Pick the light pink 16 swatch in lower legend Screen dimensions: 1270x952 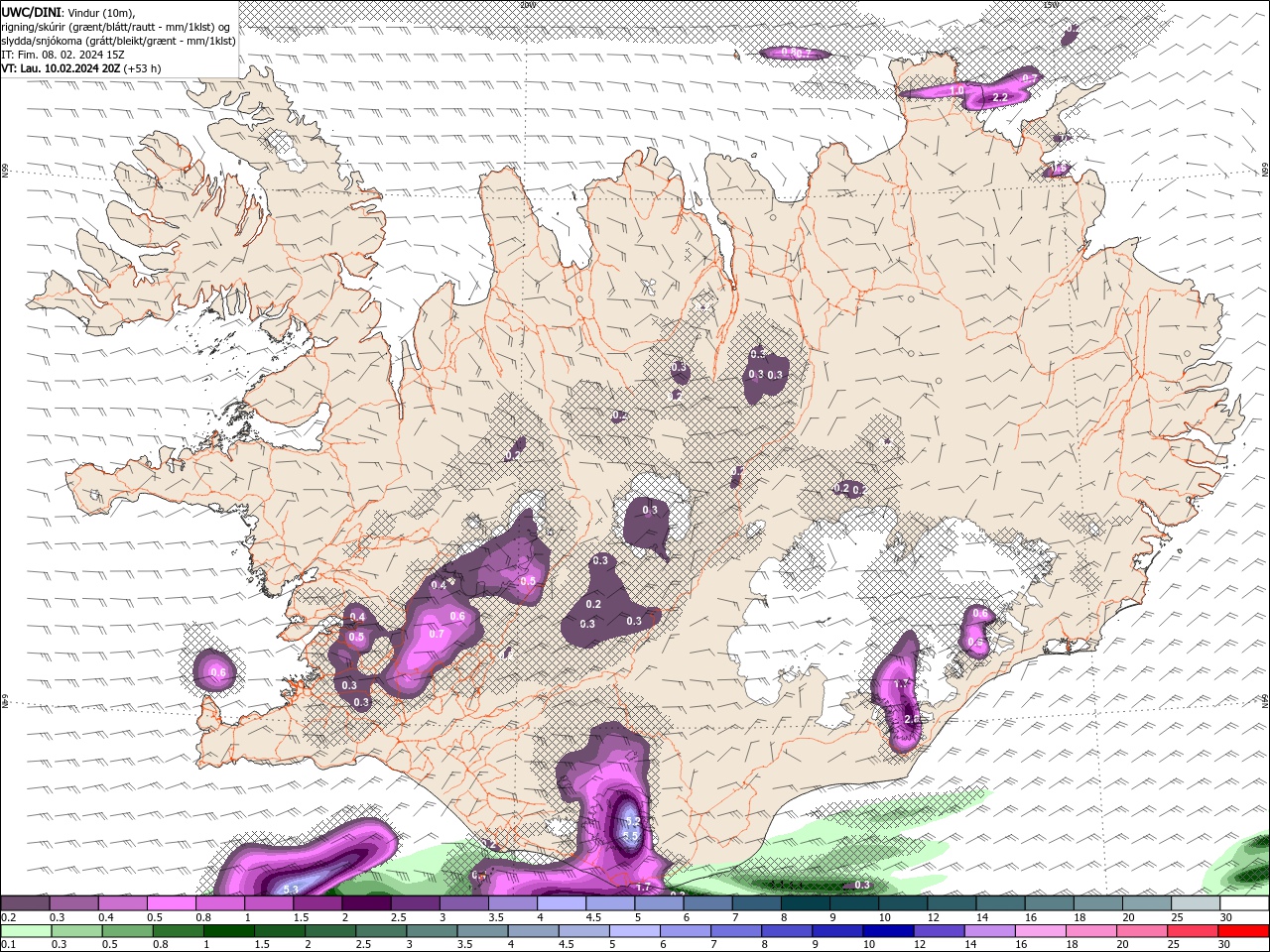[x=1041, y=931]
